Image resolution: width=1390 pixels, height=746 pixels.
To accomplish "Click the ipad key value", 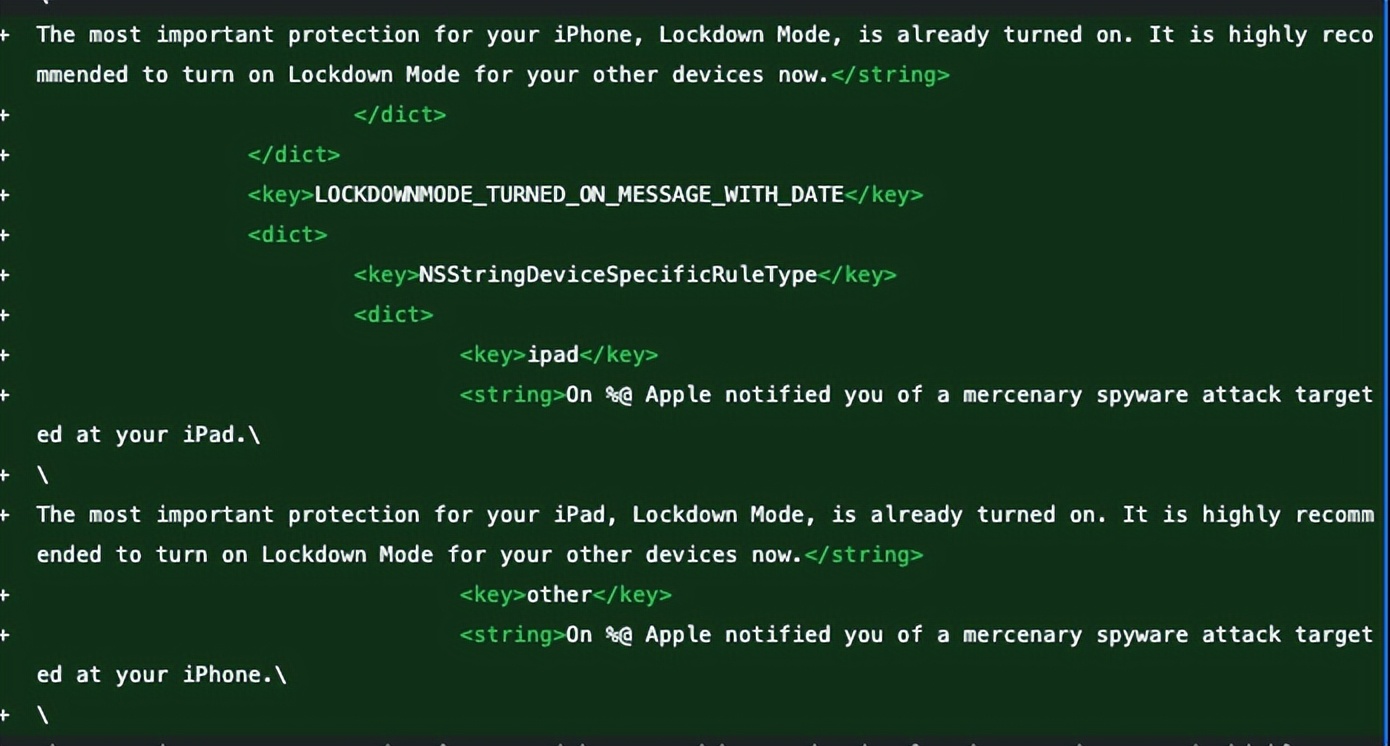I will [x=553, y=354].
